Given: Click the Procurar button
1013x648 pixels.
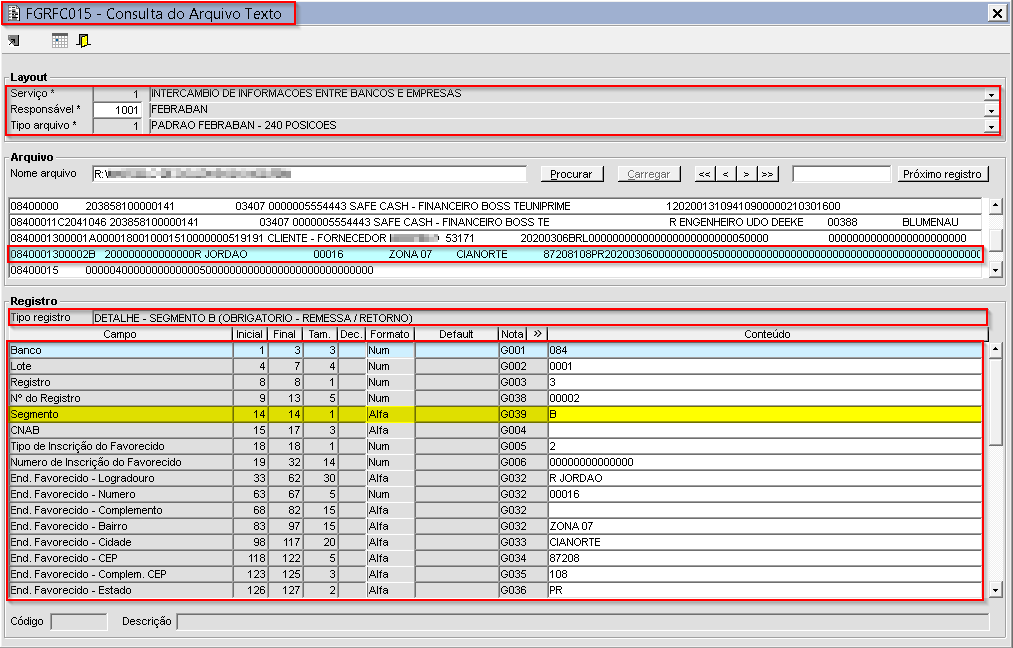Looking at the screenshot, I should click(572, 174).
